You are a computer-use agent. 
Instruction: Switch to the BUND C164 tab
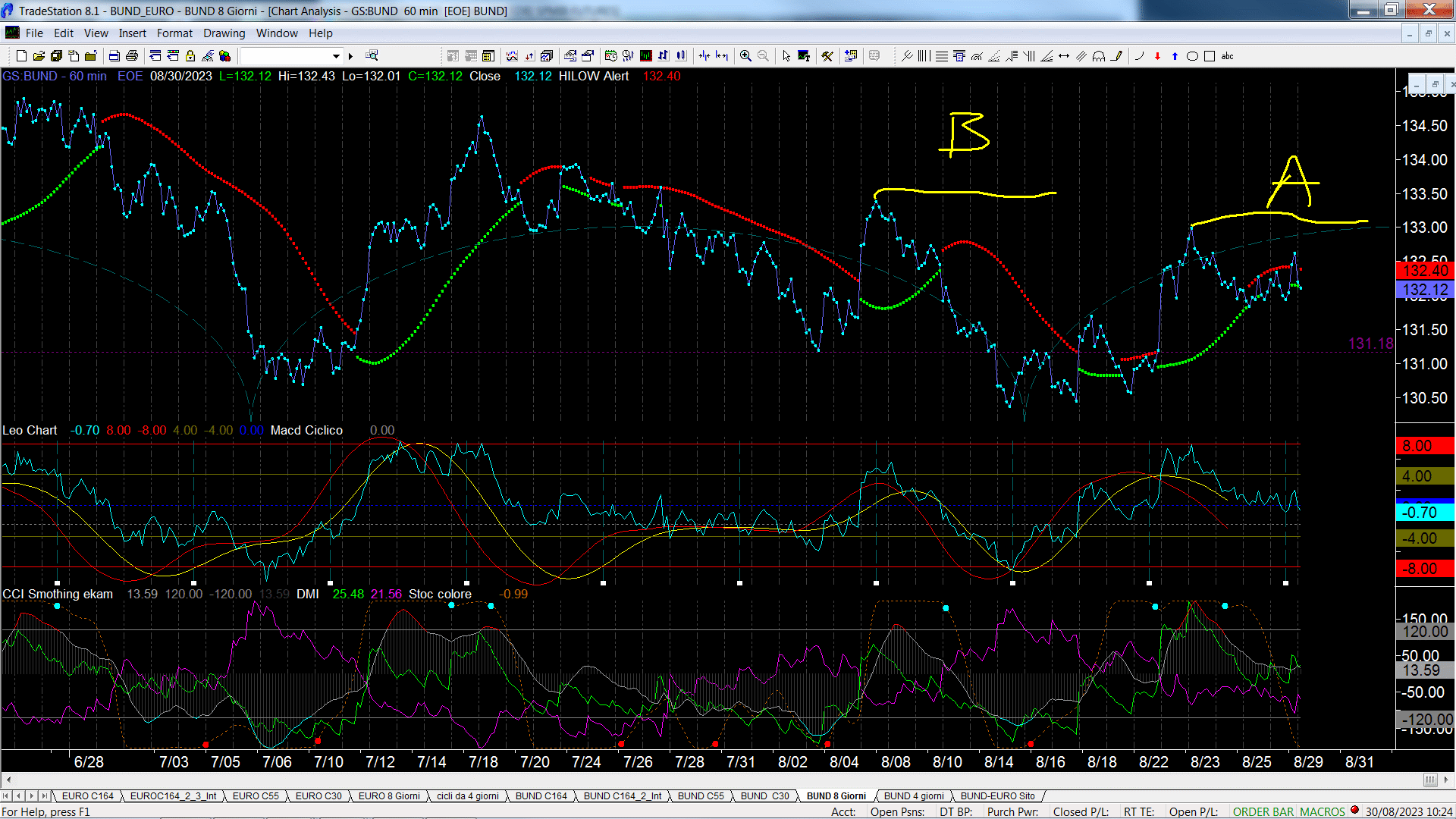(541, 795)
